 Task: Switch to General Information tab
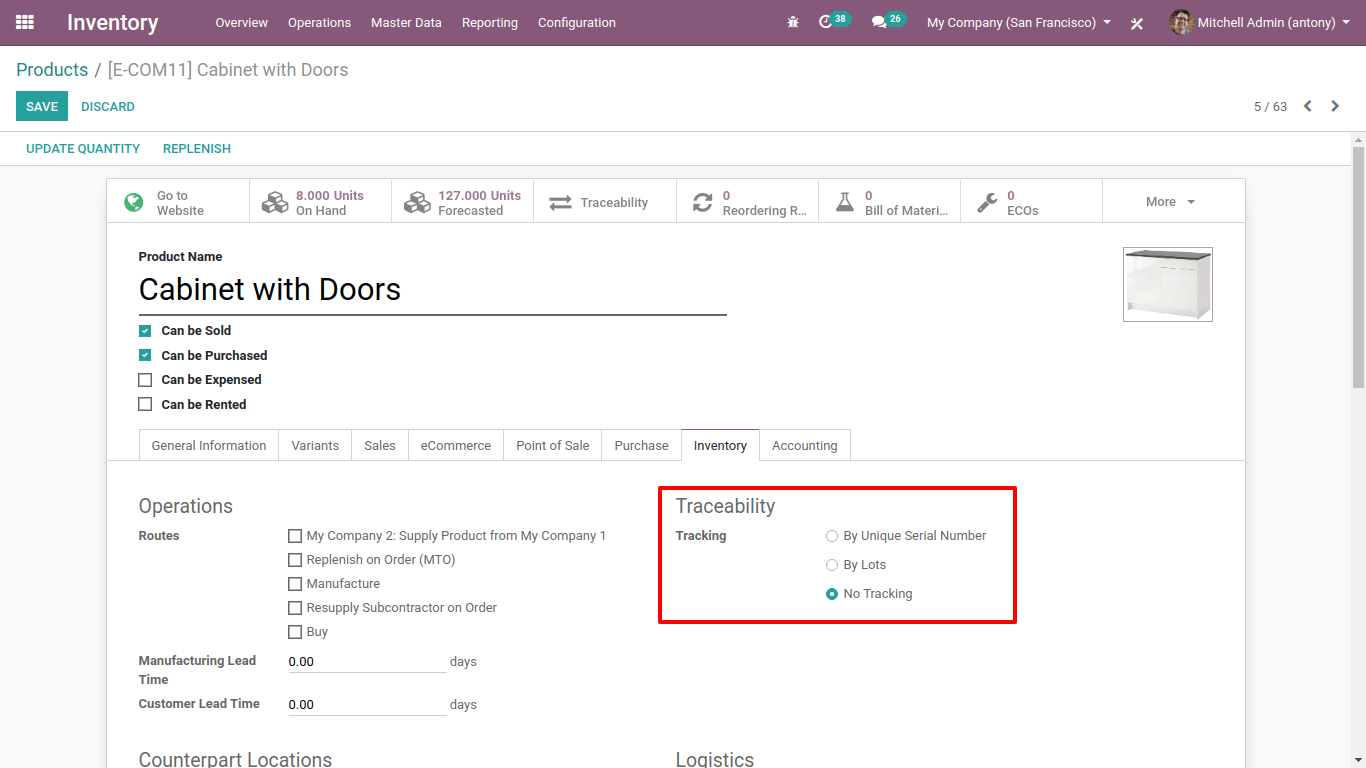pos(209,446)
